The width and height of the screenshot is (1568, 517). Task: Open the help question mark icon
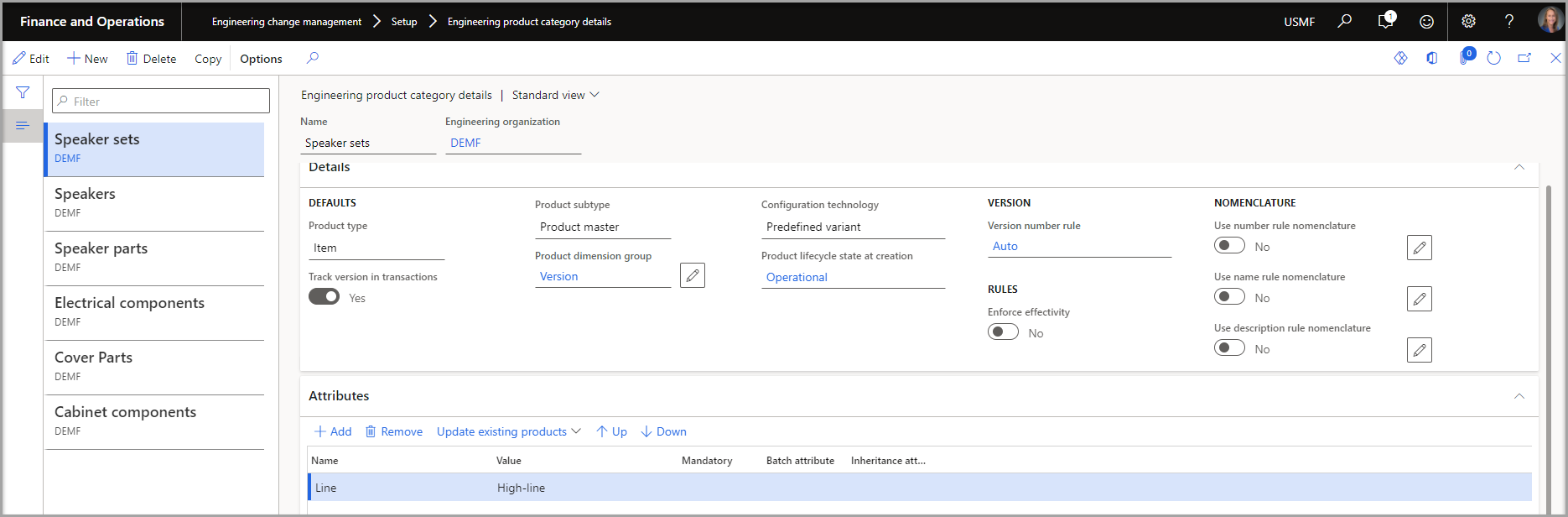click(1509, 22)
